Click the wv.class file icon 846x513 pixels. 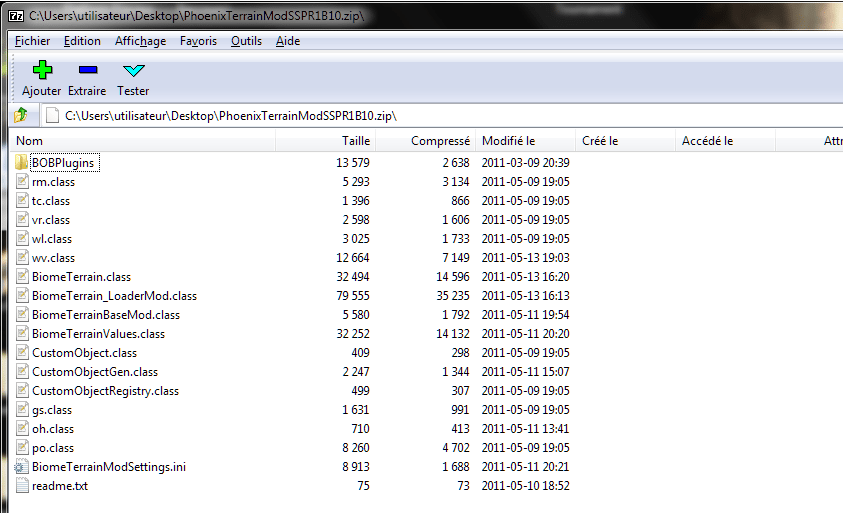22,257
